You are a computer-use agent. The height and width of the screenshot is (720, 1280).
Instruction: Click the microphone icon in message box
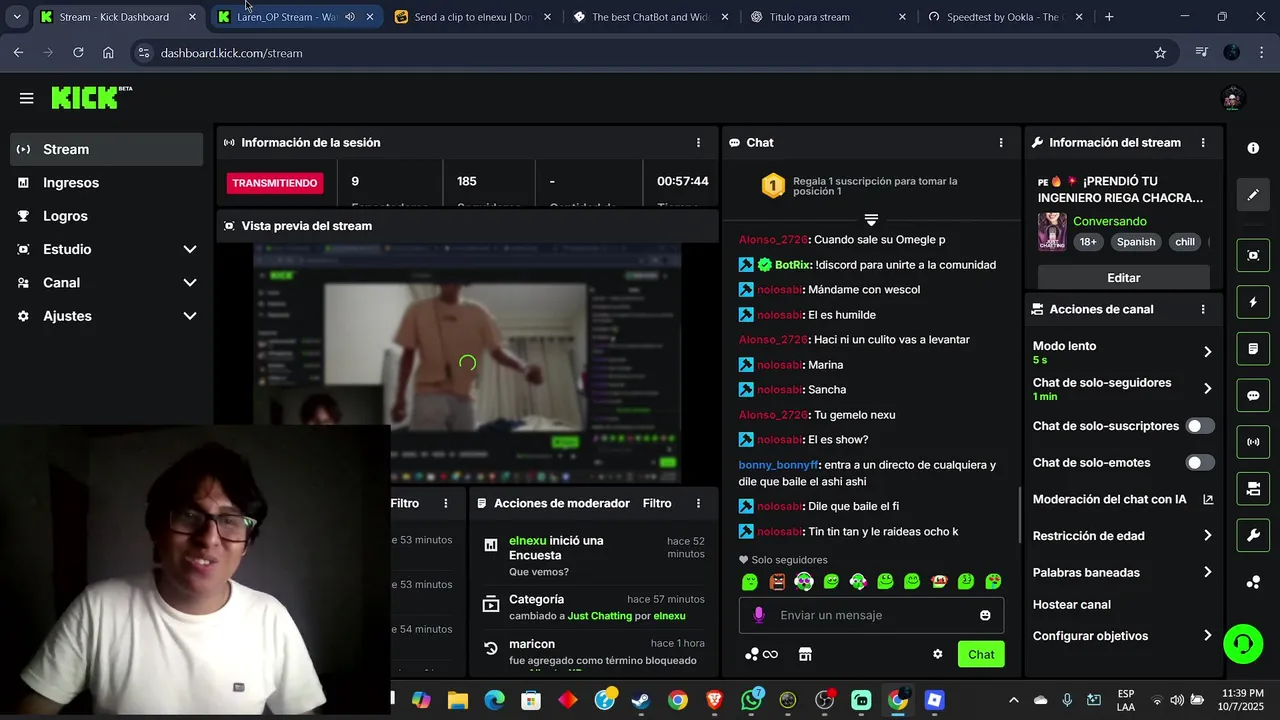pos(758,615)
